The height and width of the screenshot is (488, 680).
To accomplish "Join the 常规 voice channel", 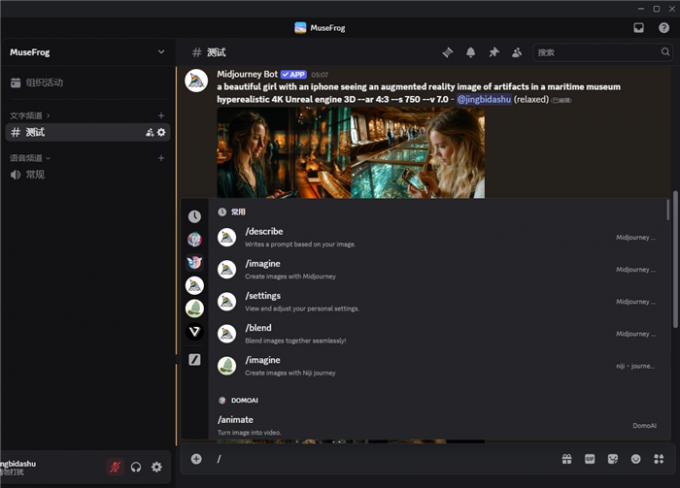I will click(x=88, y=175).
